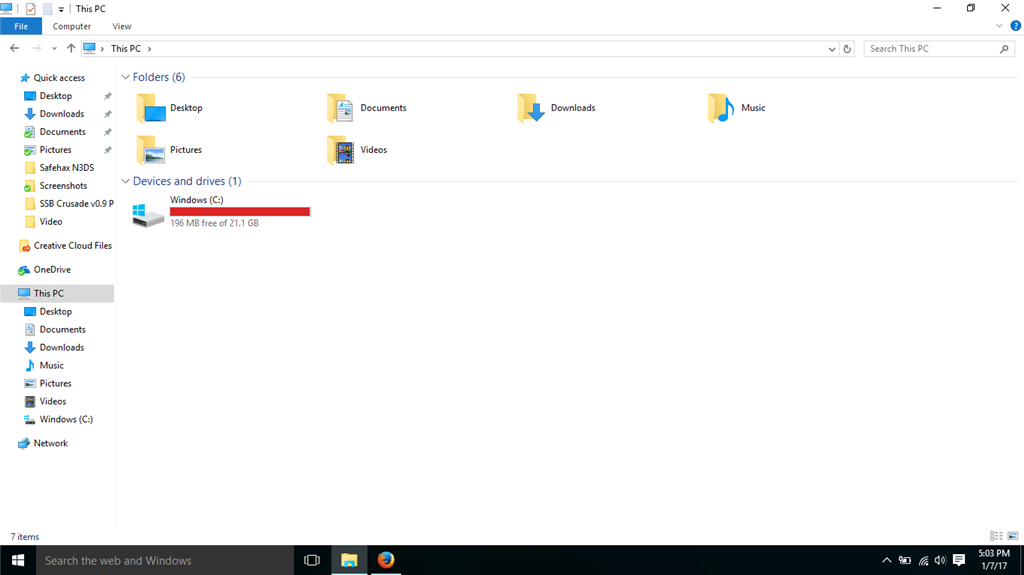Screen dimensions: 1024x575
Task: Click the 196 MB free of 21.1 GB text
Action: click(214, 223)
